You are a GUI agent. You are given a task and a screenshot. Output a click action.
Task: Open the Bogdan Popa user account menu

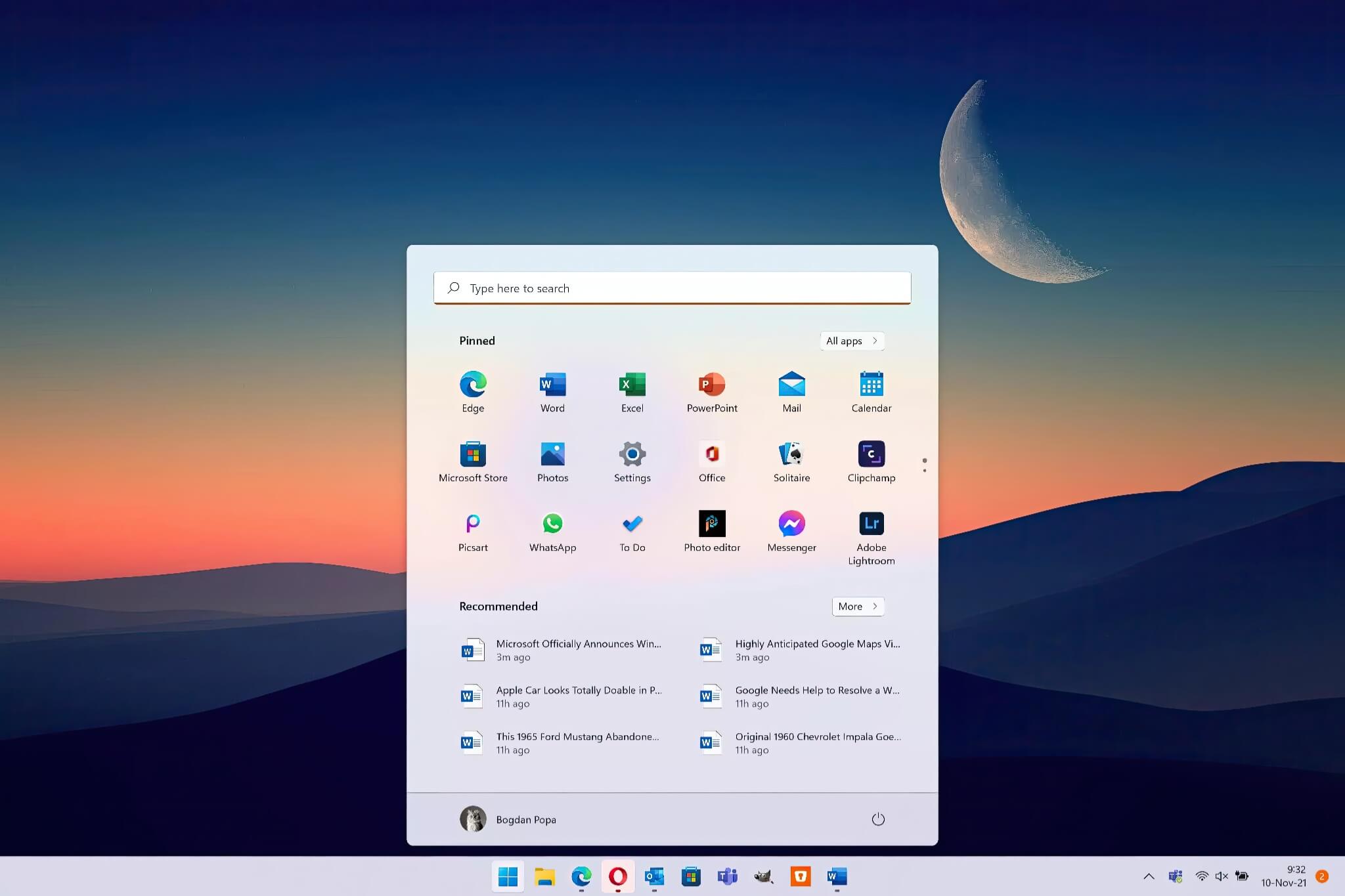point(508,819)
